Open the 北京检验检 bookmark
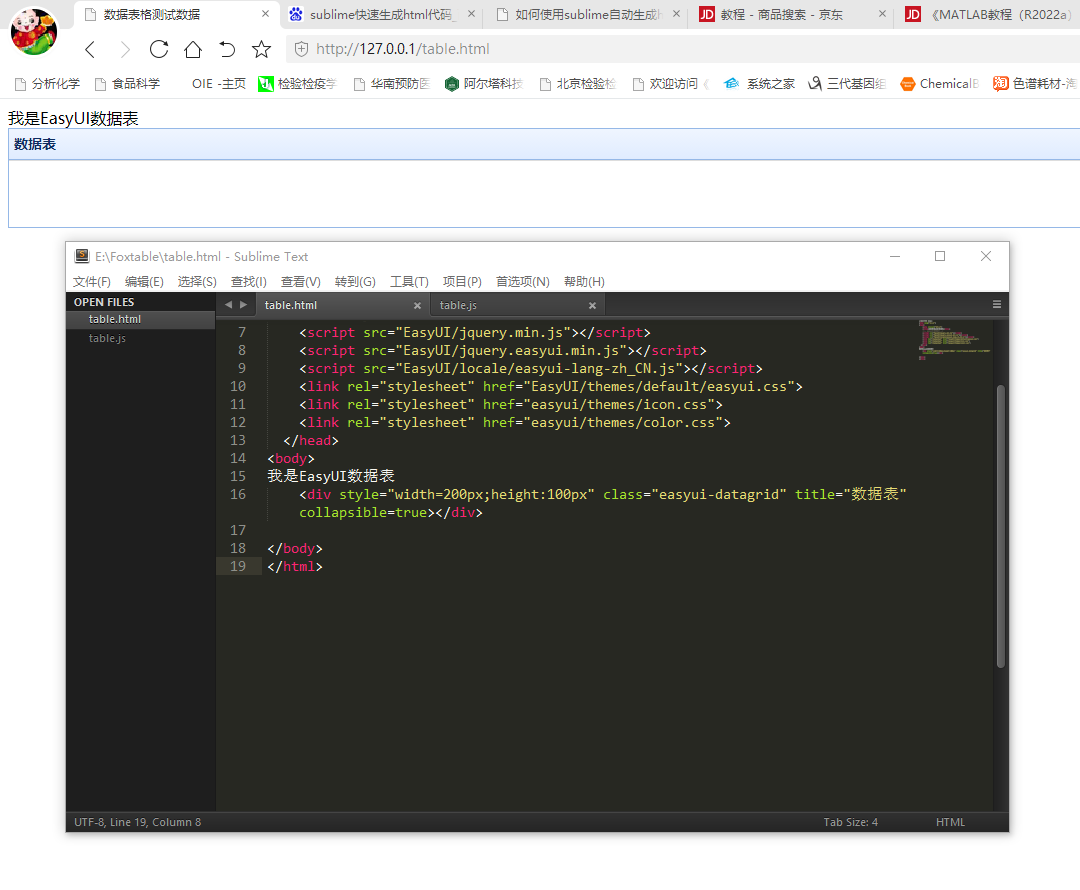 tap(577, 84)
